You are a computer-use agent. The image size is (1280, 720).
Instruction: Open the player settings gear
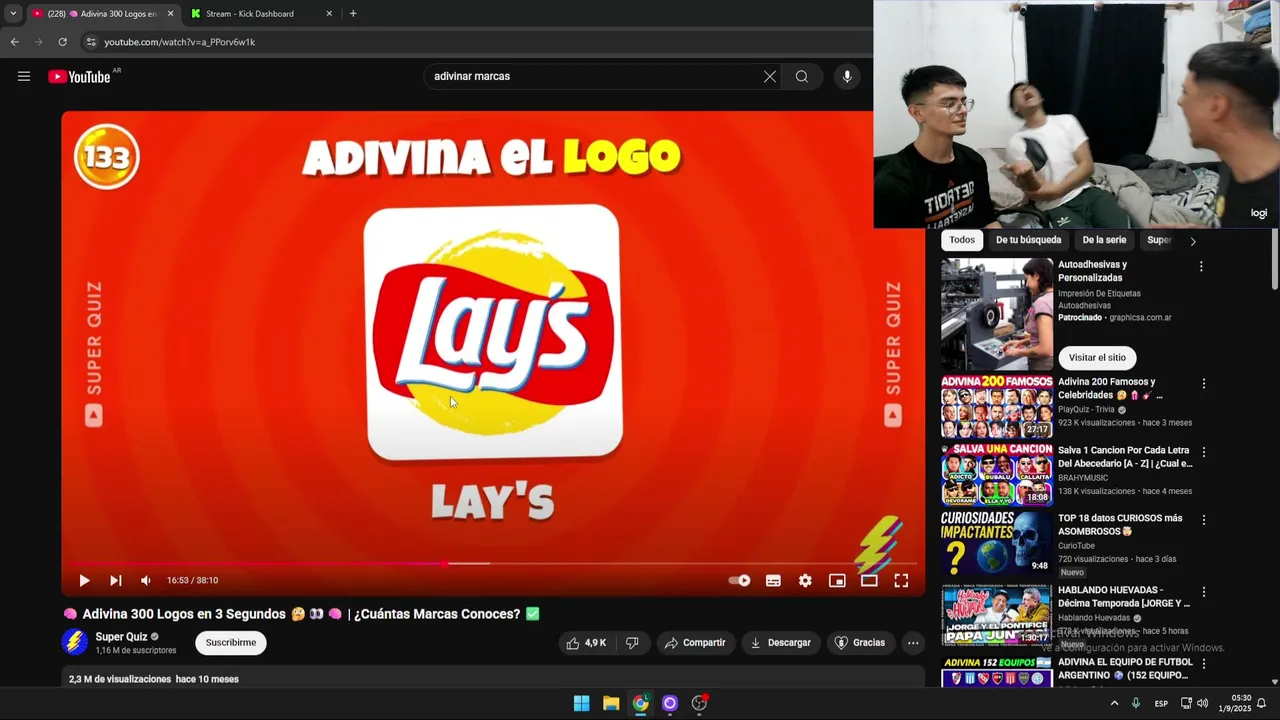(x=805, y=580)
